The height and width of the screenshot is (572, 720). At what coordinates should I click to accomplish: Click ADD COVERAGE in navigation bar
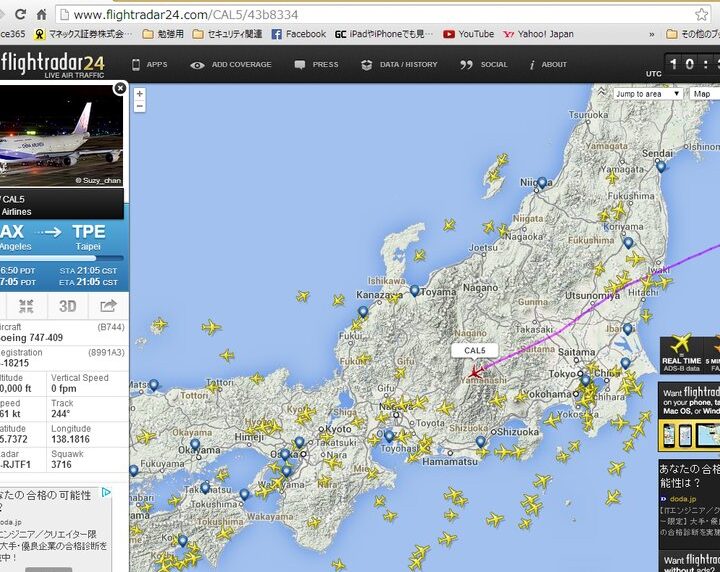231,64
